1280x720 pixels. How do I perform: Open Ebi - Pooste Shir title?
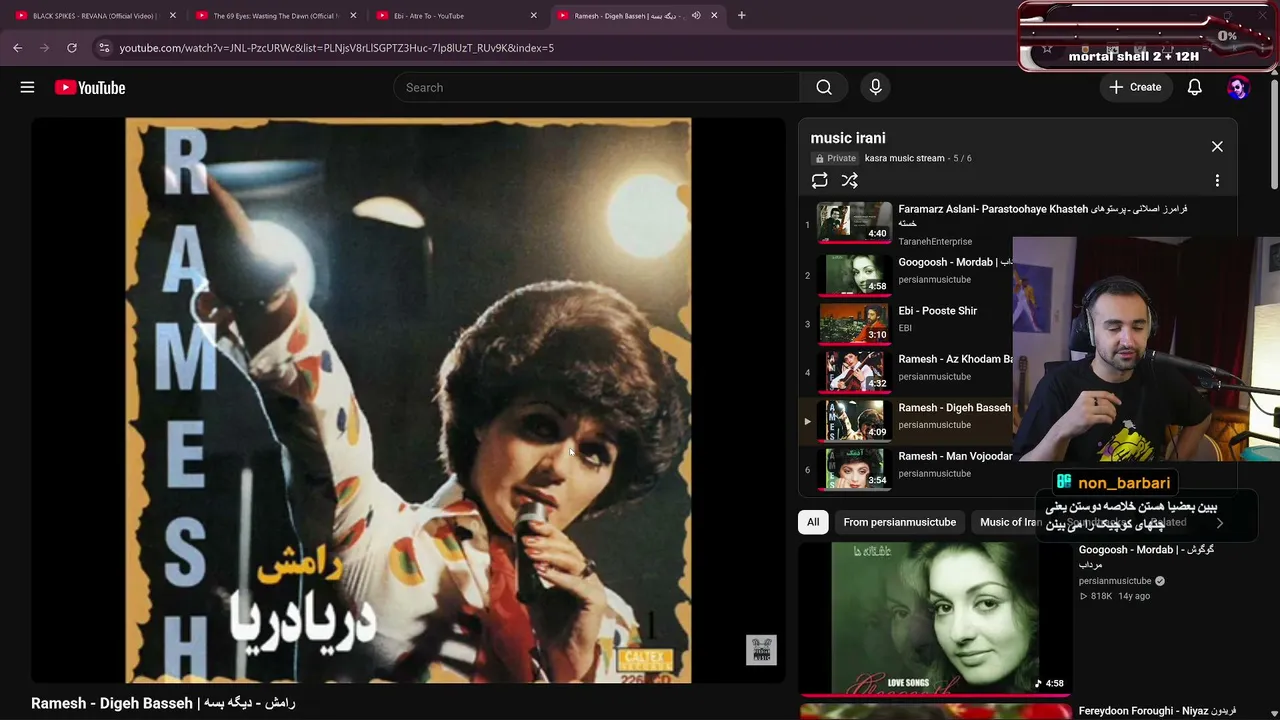click(x=938, y=311)
